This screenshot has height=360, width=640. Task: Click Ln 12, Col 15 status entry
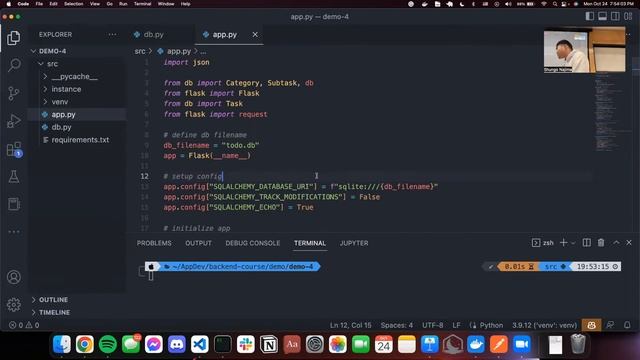(x=351, y=325)
